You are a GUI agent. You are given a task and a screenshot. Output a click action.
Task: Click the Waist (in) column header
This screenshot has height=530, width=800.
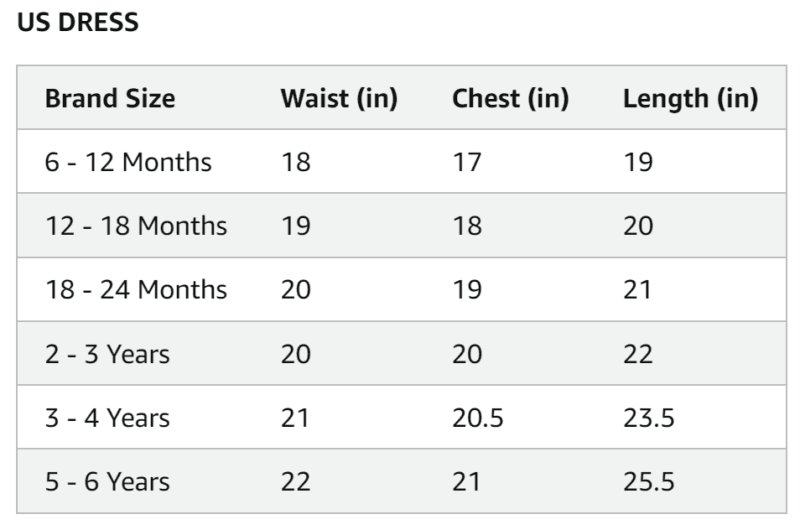coord(339,98)
